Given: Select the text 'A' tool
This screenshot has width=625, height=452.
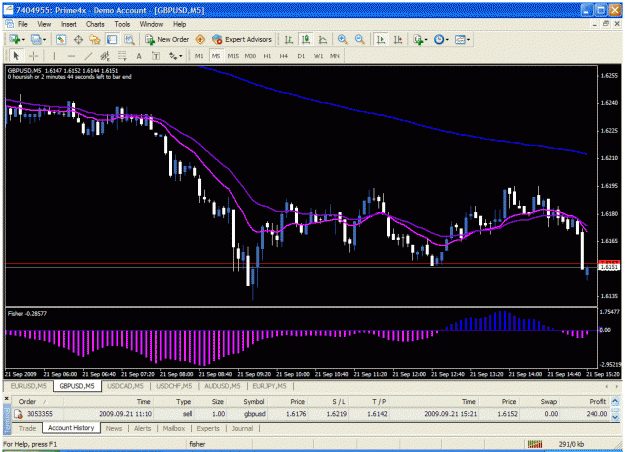Looking at the screenshot, I should coord(139,56).
